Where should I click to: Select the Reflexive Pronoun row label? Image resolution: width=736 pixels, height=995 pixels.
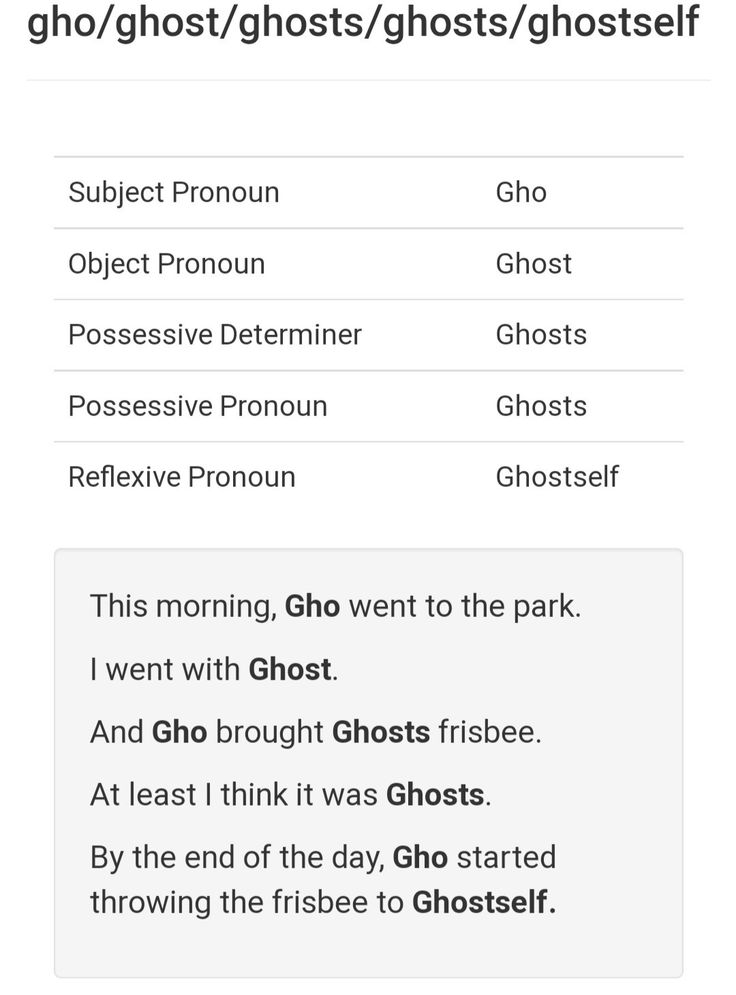(182, 477)
